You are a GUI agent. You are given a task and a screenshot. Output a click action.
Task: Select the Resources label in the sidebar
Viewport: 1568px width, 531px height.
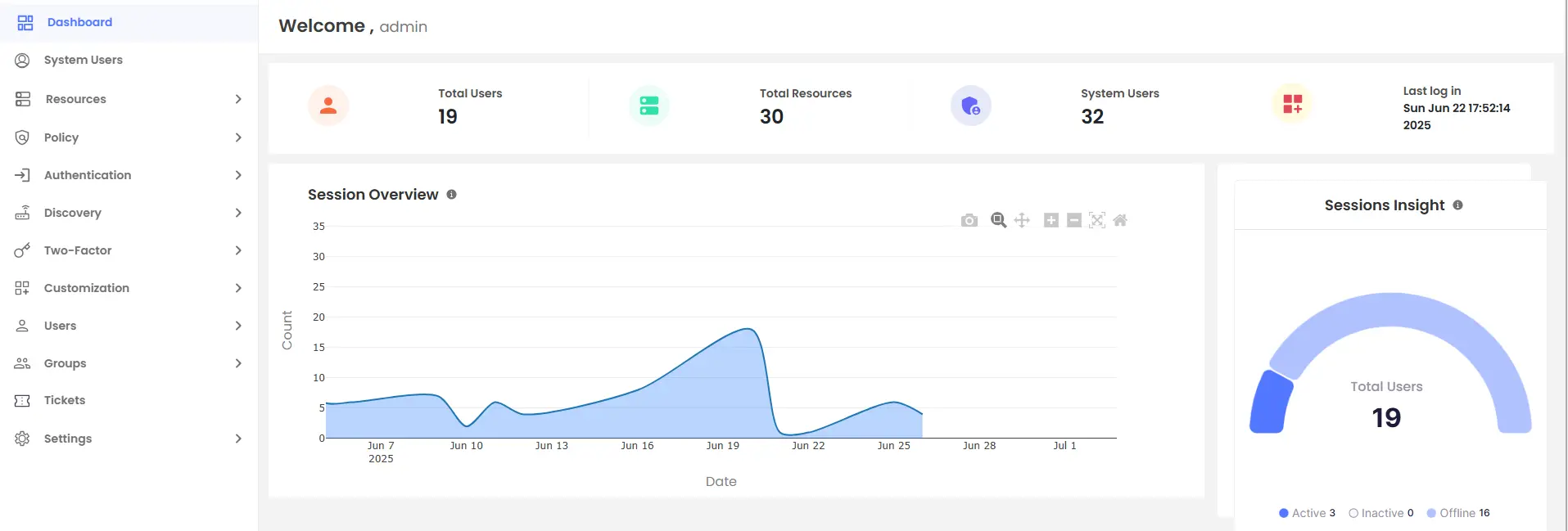[75, 99]
